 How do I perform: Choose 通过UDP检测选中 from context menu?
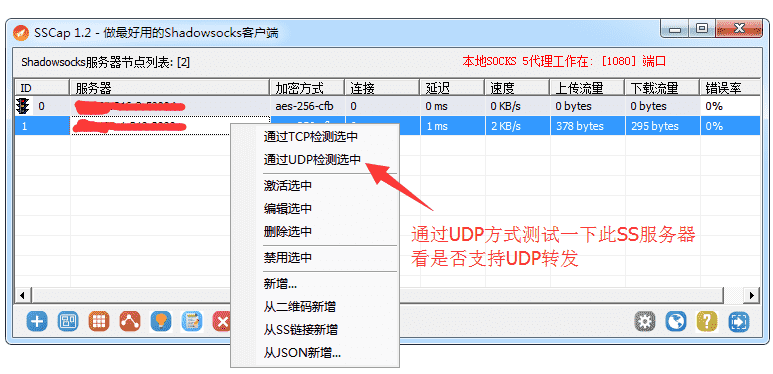[312, 160]
